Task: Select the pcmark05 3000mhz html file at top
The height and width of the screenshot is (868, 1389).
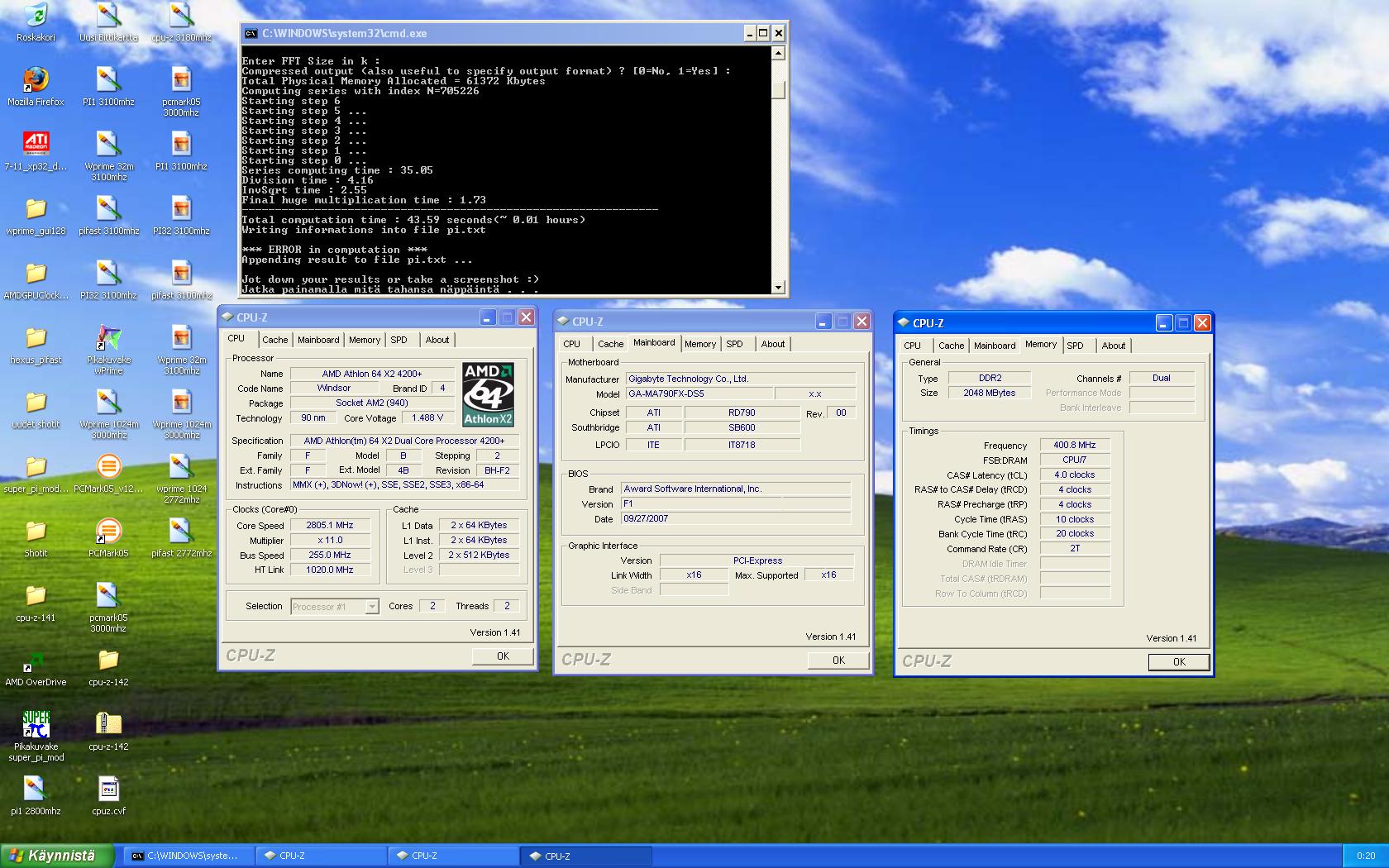Action: click(181, 79)
